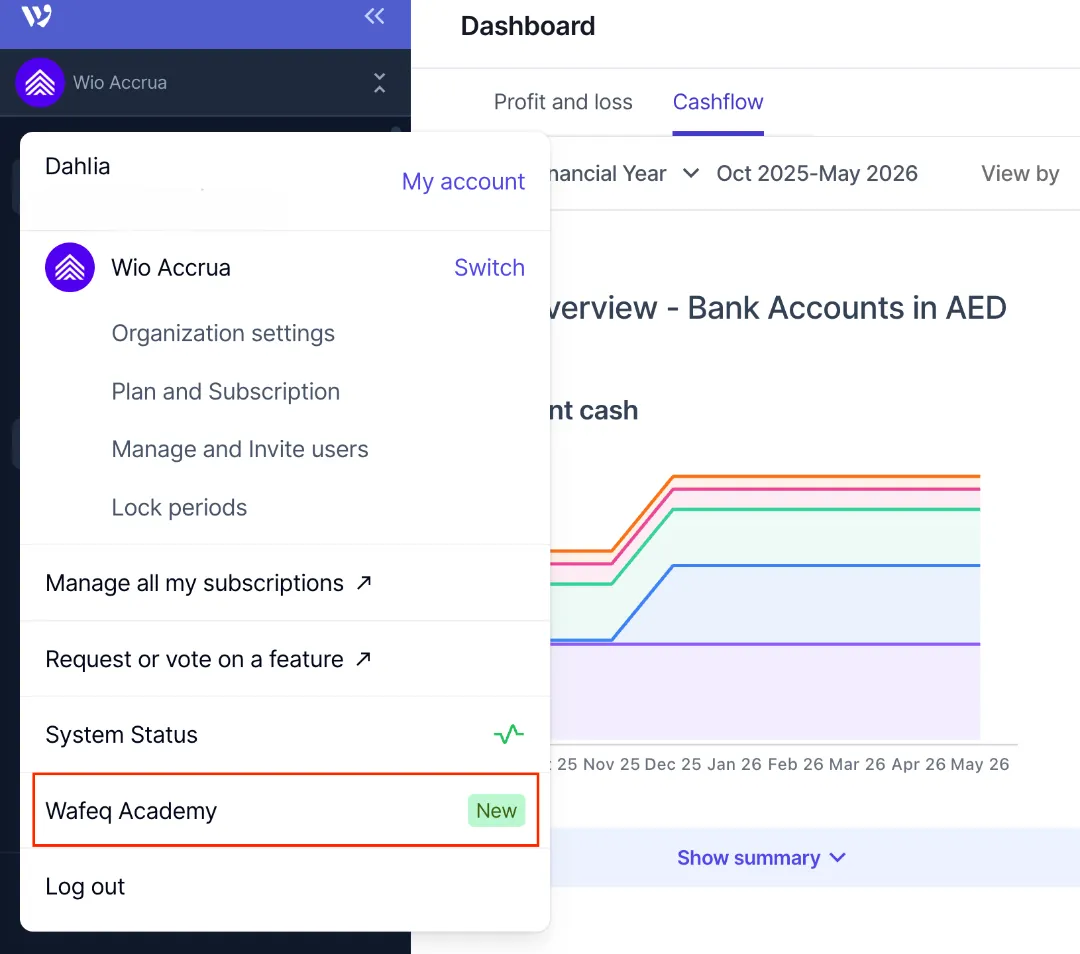Click the Wio Accrua organization avatar in the sidebar
This screenshot has width=1080, height=954.
click(x=40, y=83)
